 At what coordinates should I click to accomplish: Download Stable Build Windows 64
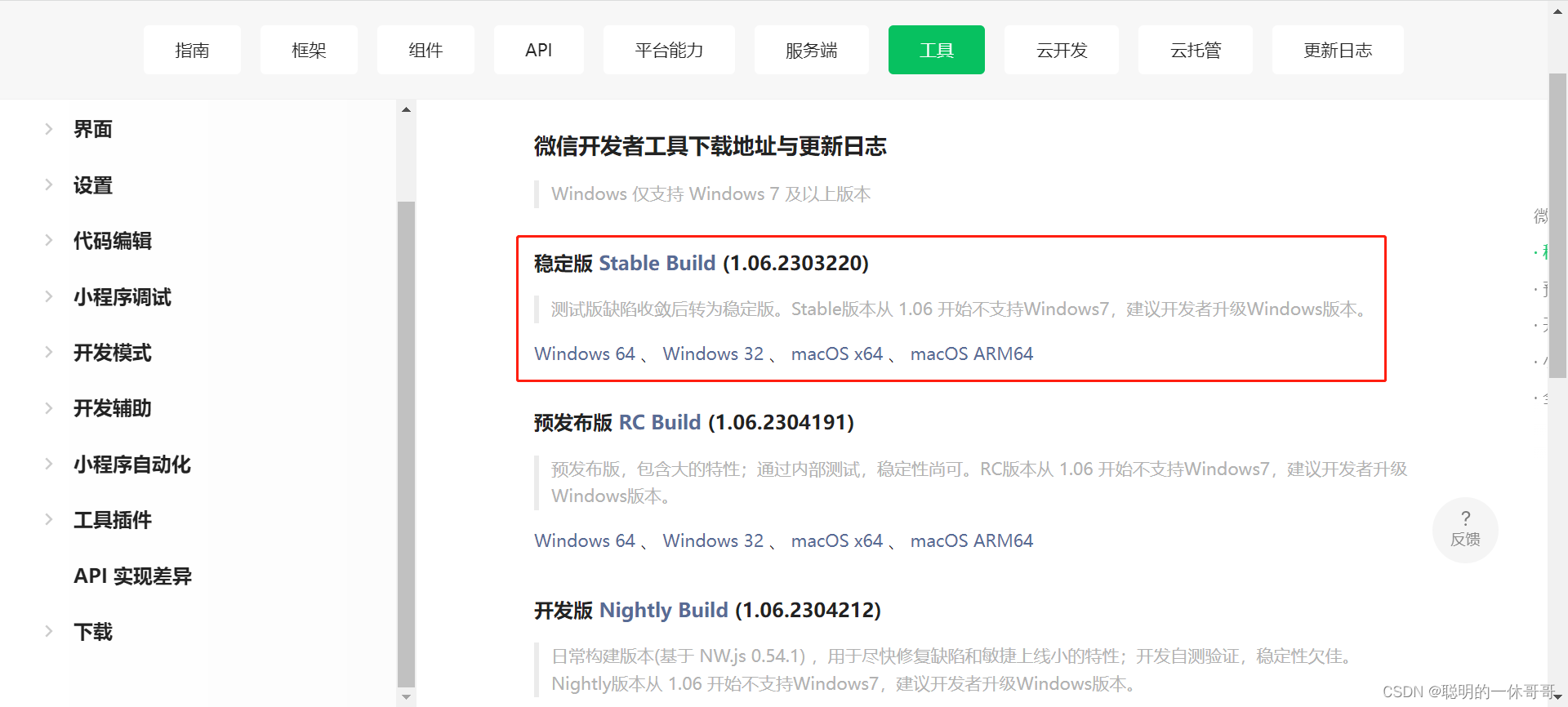coord(585,353)
